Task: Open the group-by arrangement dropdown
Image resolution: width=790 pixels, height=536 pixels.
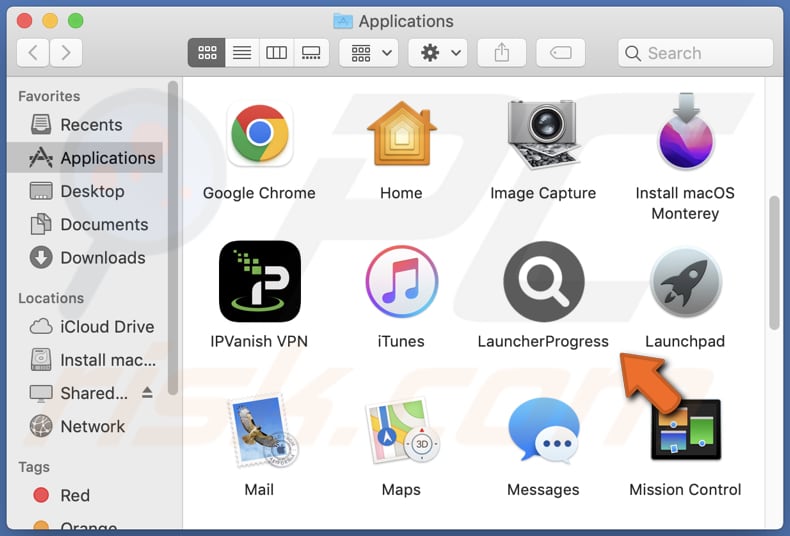Action: tap(369, 52)
